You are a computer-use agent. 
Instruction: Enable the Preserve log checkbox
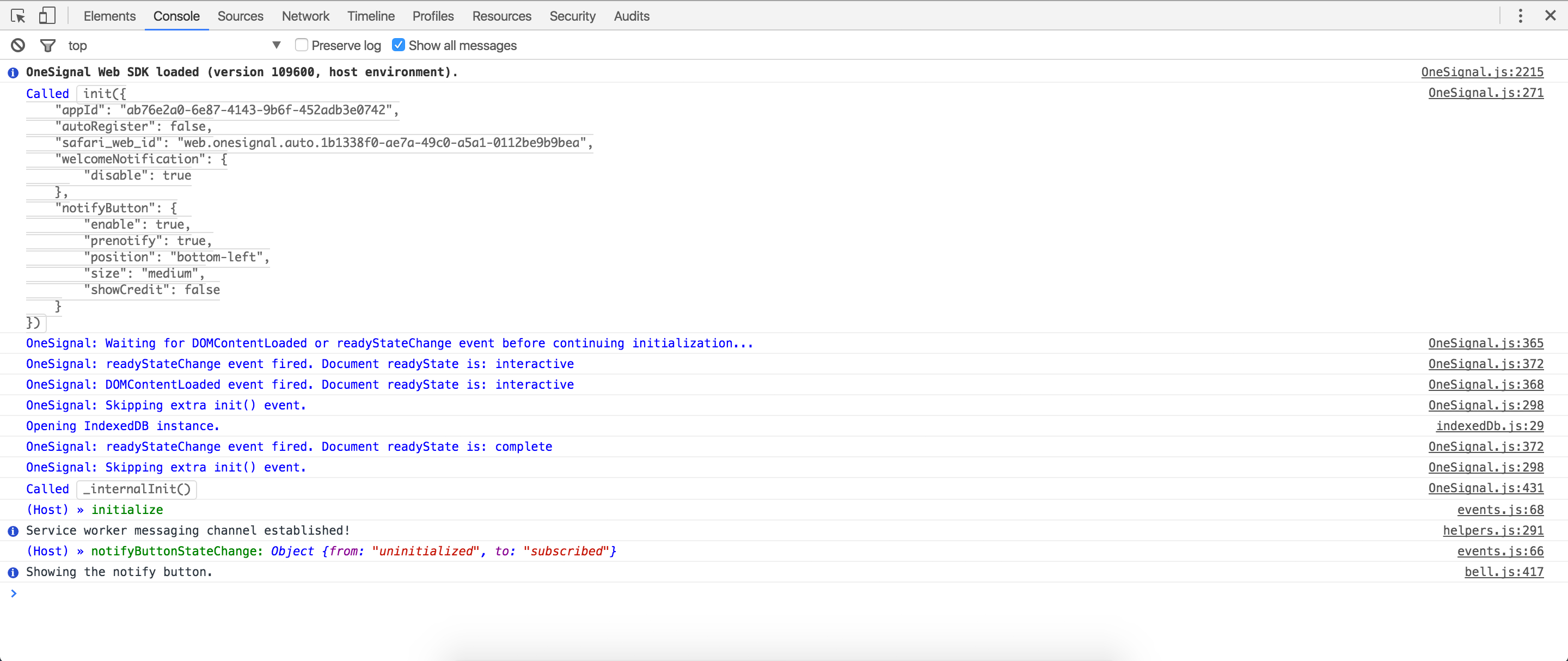click(x=301, y=45)
